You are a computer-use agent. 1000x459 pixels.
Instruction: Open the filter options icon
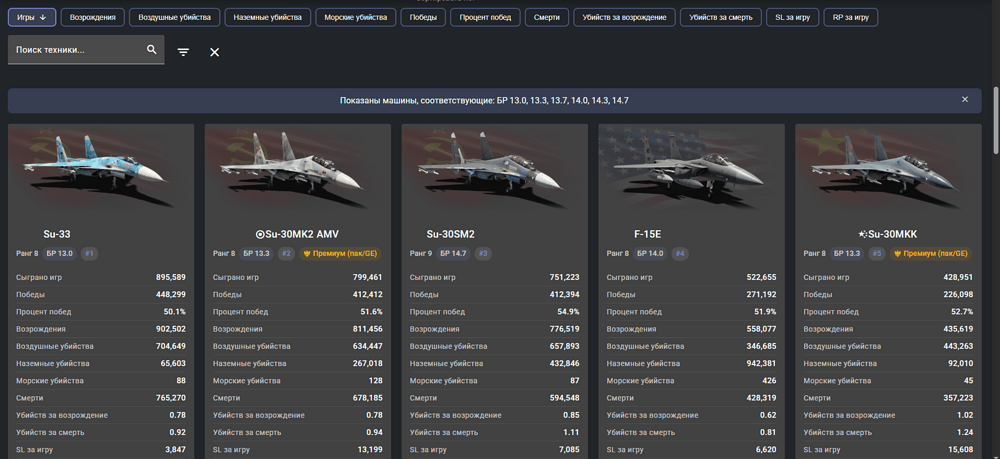coord(183,52)
